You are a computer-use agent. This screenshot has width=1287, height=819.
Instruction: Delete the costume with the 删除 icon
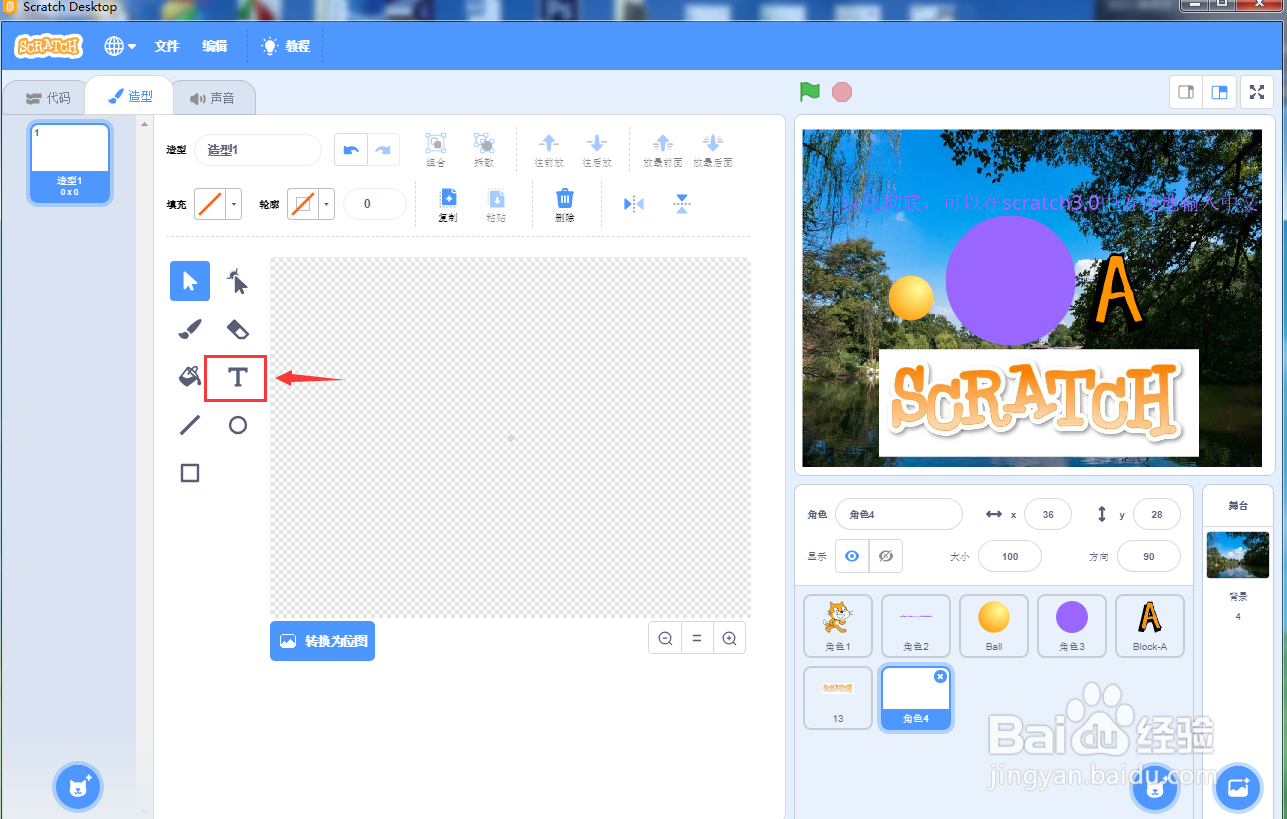(566, 203)
